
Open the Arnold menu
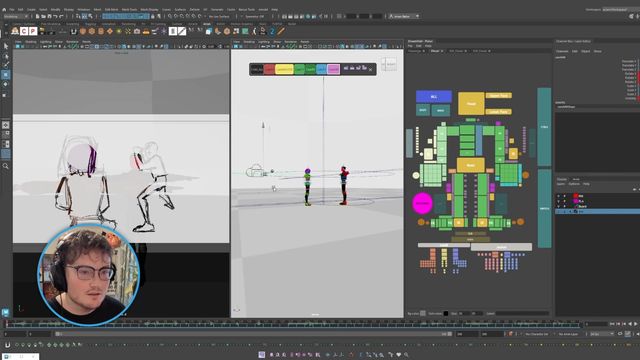click(263, 9)
